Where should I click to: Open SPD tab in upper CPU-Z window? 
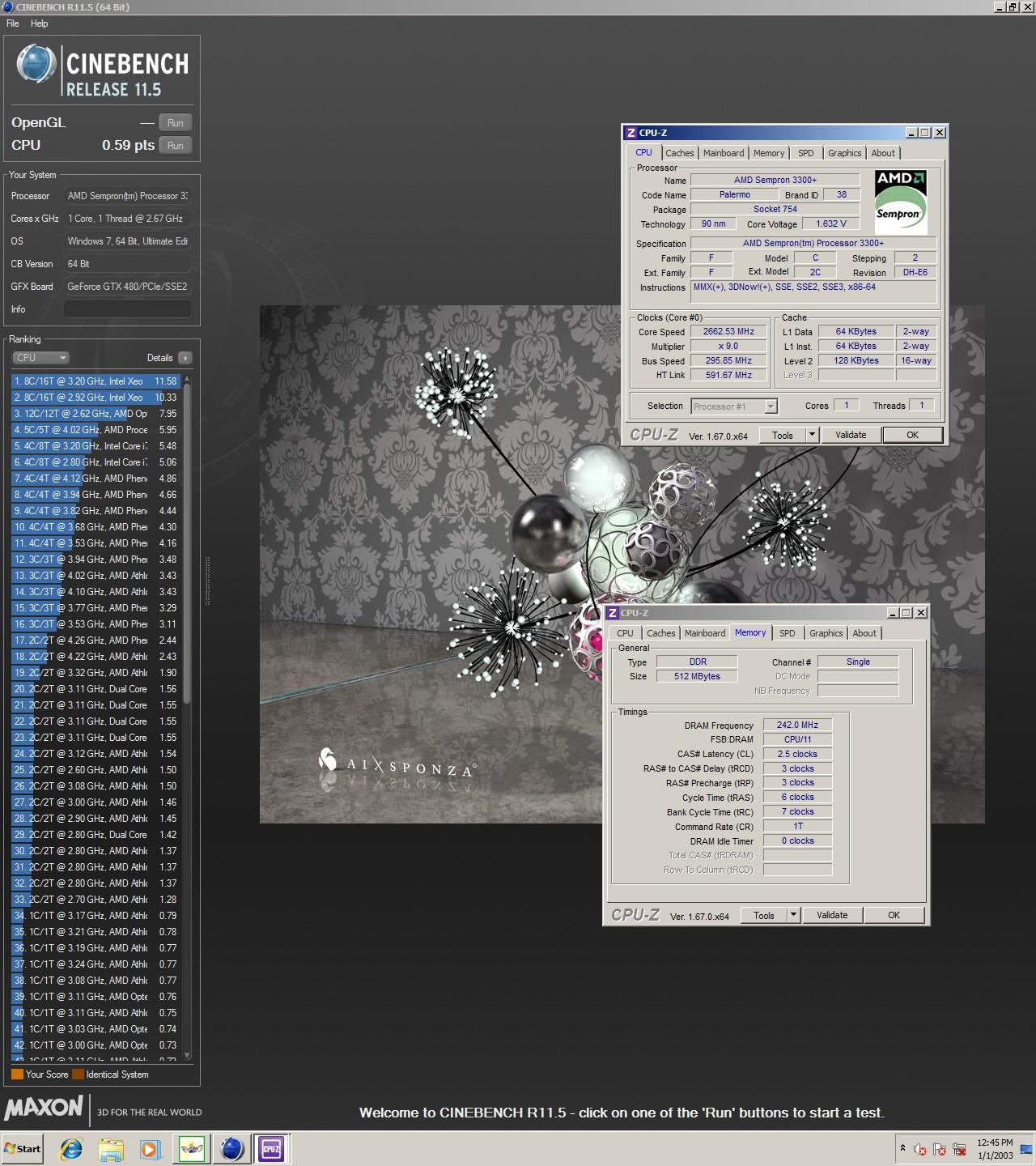pyautogui.click(x=806, y=153)
